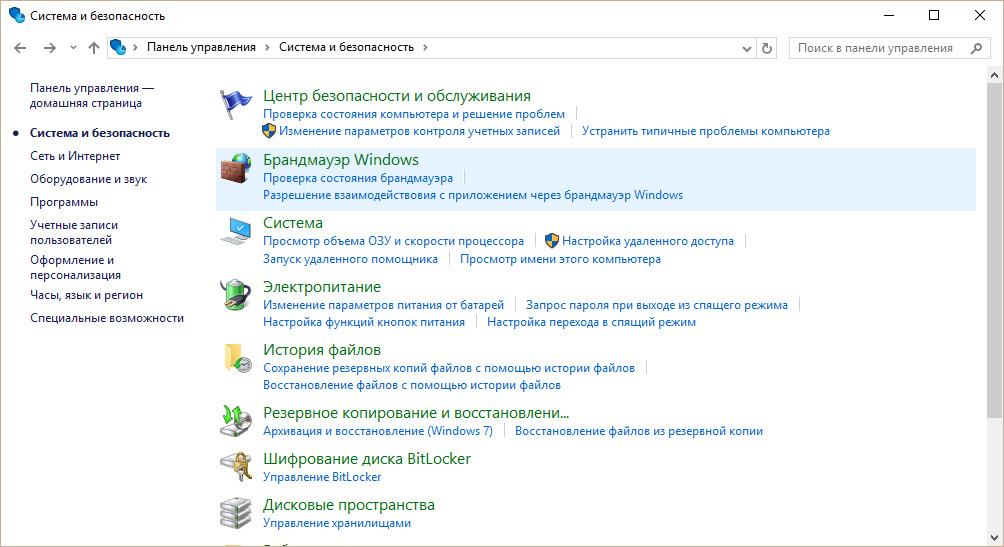Go back with the left arrow button
The height and width of the screenshot is (547, 1004).
click(20, 47)
